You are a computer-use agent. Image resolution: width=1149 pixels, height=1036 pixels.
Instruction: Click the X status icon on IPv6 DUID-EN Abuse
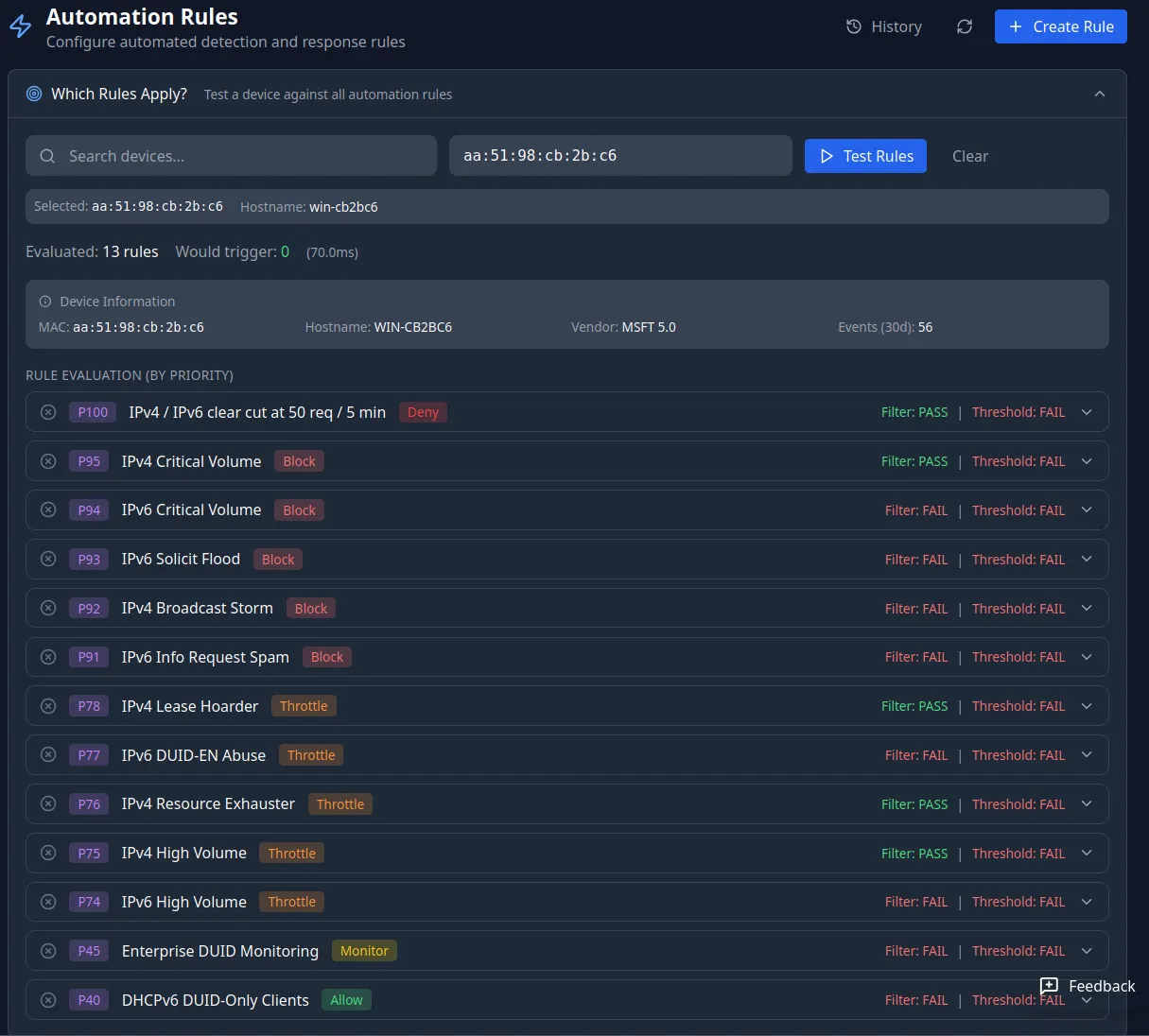[x=48, y=754]
